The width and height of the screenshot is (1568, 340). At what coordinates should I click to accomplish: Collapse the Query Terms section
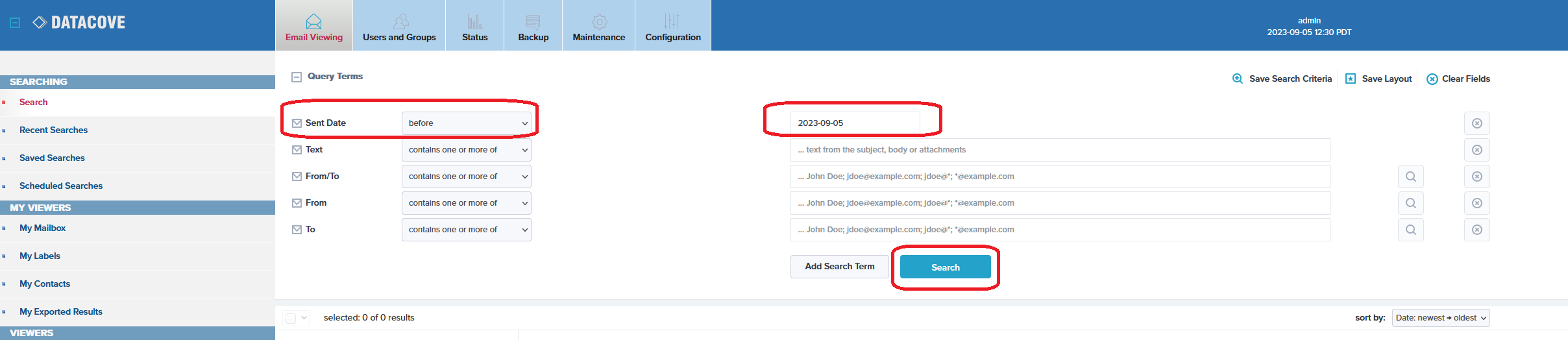(297, 77)
